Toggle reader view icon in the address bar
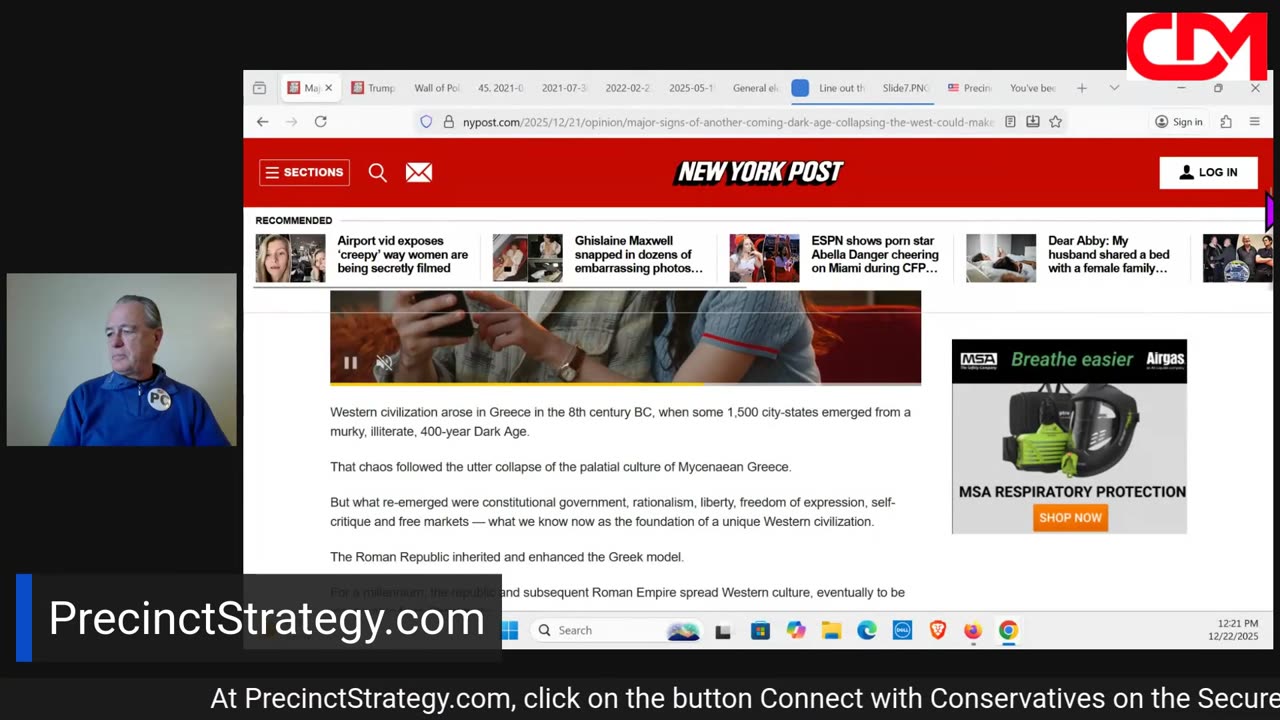 tap(1010, 122)
